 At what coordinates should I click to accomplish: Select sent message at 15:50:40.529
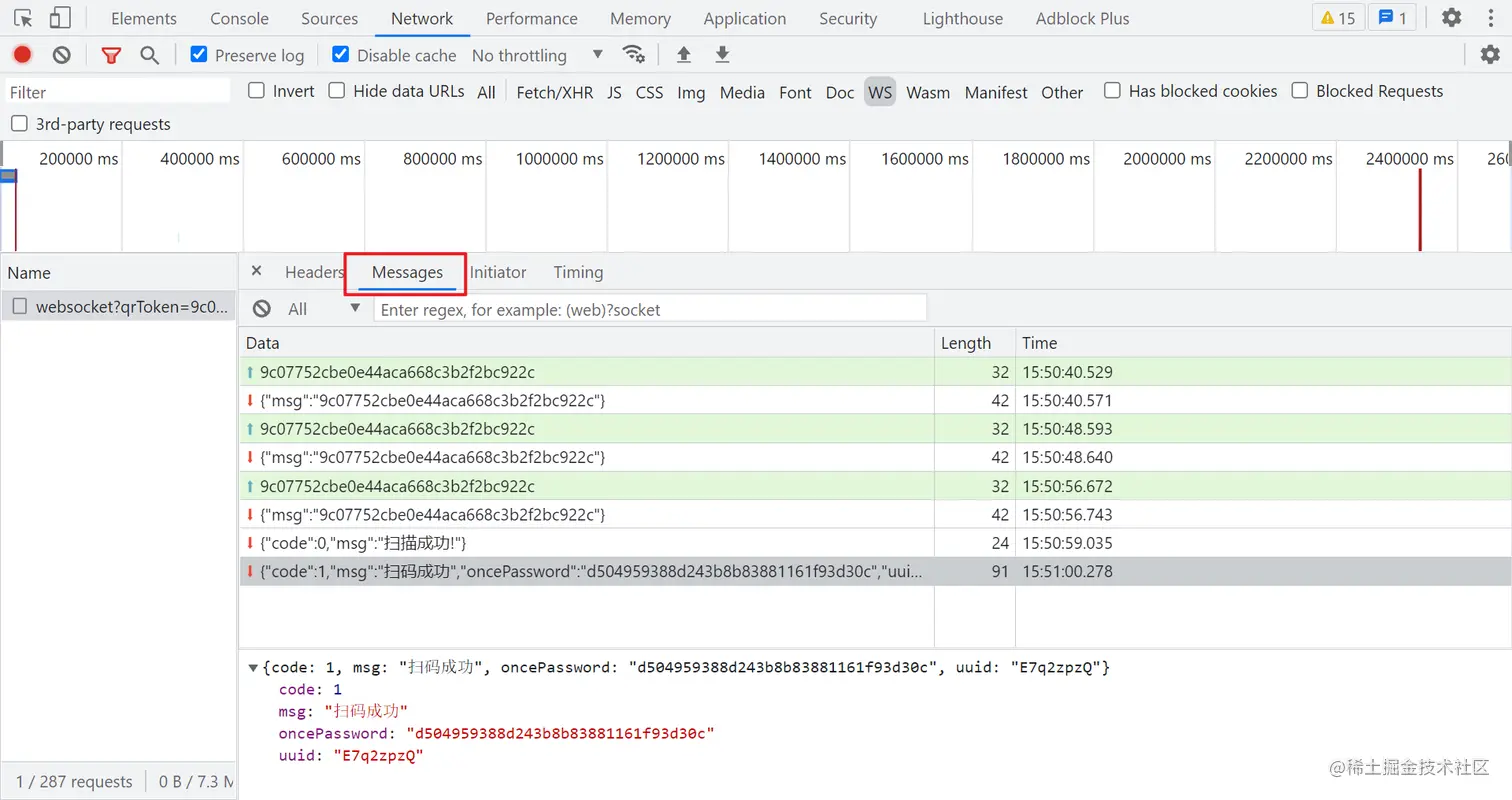[875, 372]
